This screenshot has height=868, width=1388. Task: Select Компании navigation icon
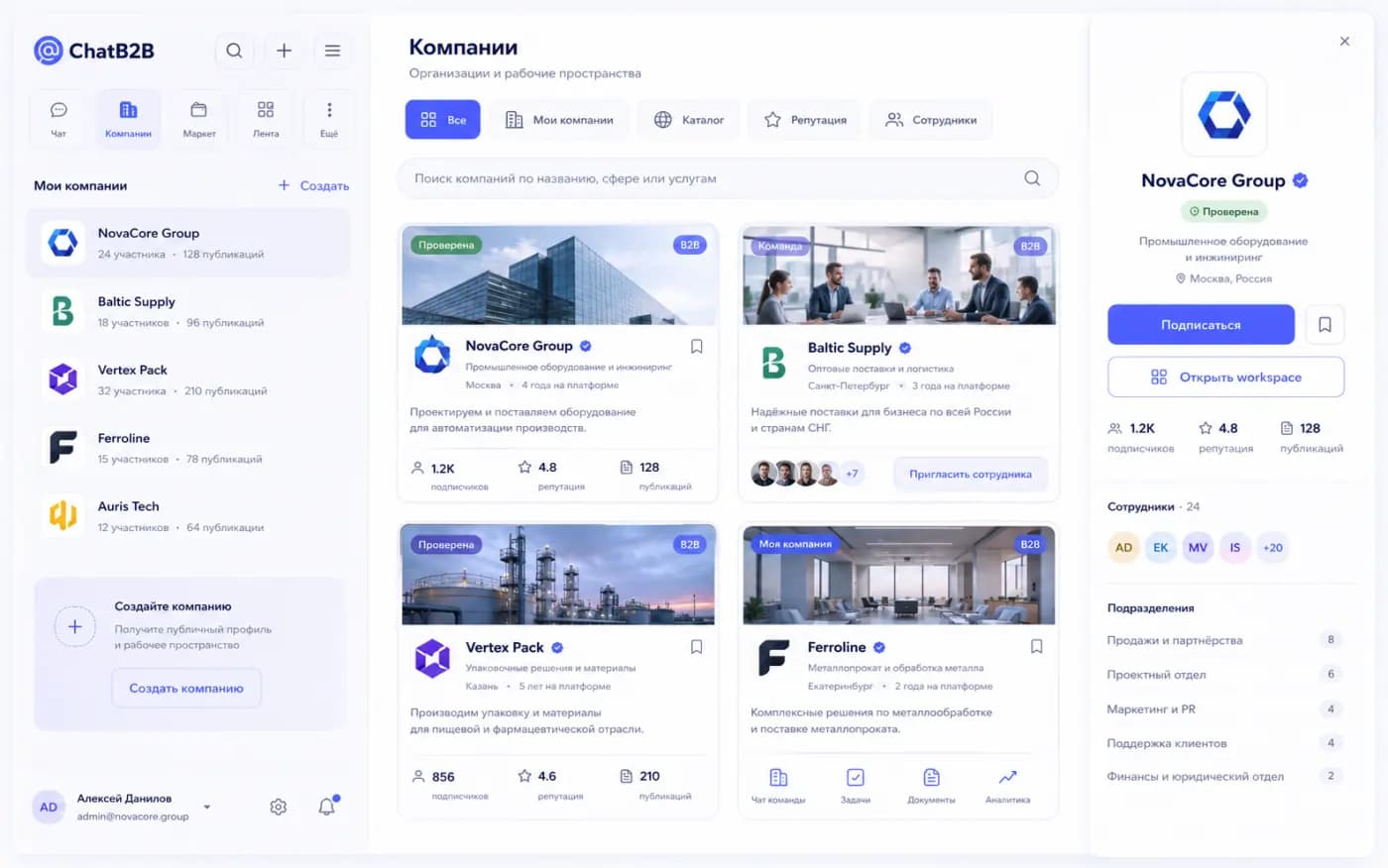click(x=128, y=119)
